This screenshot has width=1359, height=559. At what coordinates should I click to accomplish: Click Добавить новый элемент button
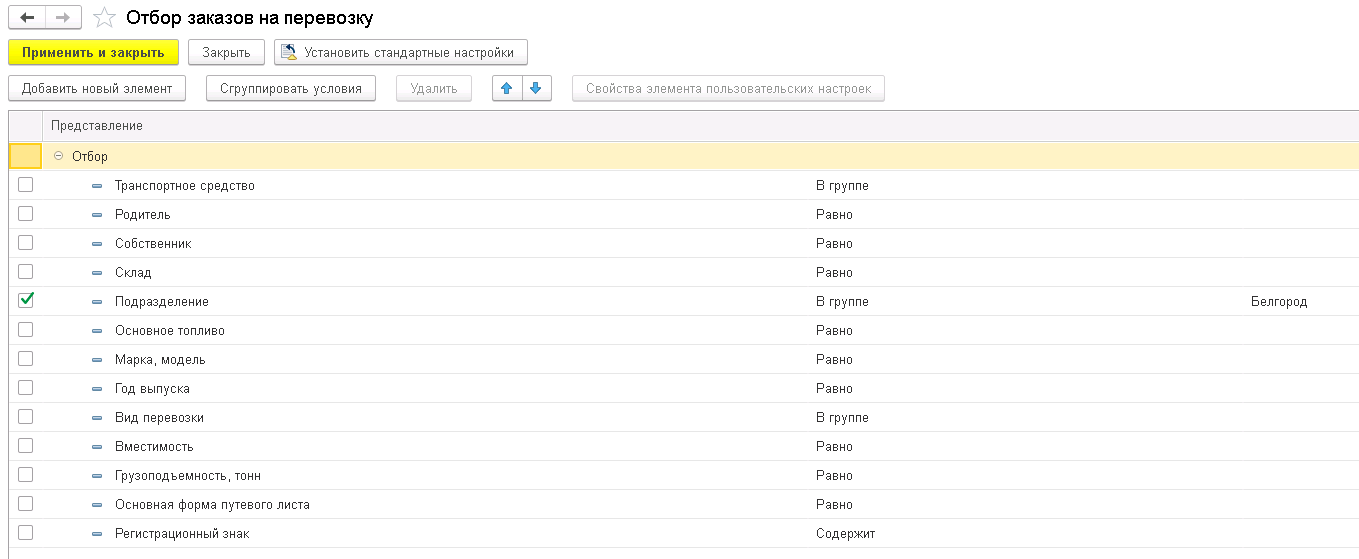[x=97, y=88]
